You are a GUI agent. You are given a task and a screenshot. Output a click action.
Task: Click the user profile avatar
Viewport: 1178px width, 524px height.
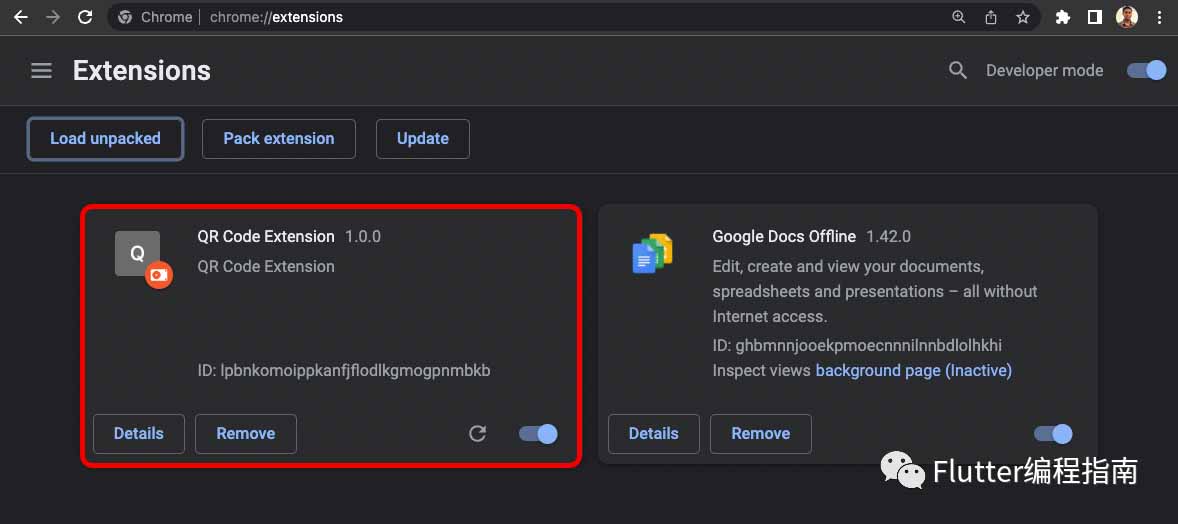pyautogui.click(x=1127, y=17)
